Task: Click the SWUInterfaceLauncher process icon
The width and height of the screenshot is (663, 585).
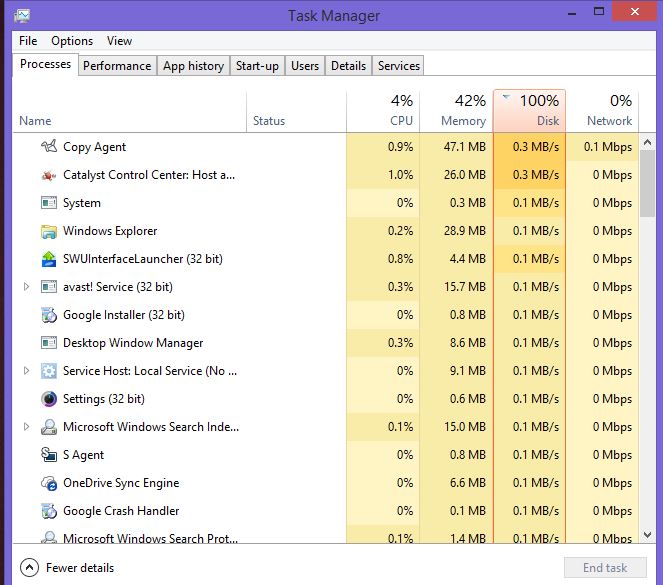Action: (x=49, y=259)
